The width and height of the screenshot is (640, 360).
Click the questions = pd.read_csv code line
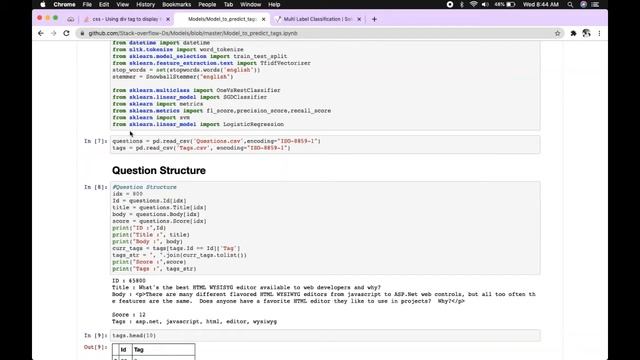click(217, 141)
